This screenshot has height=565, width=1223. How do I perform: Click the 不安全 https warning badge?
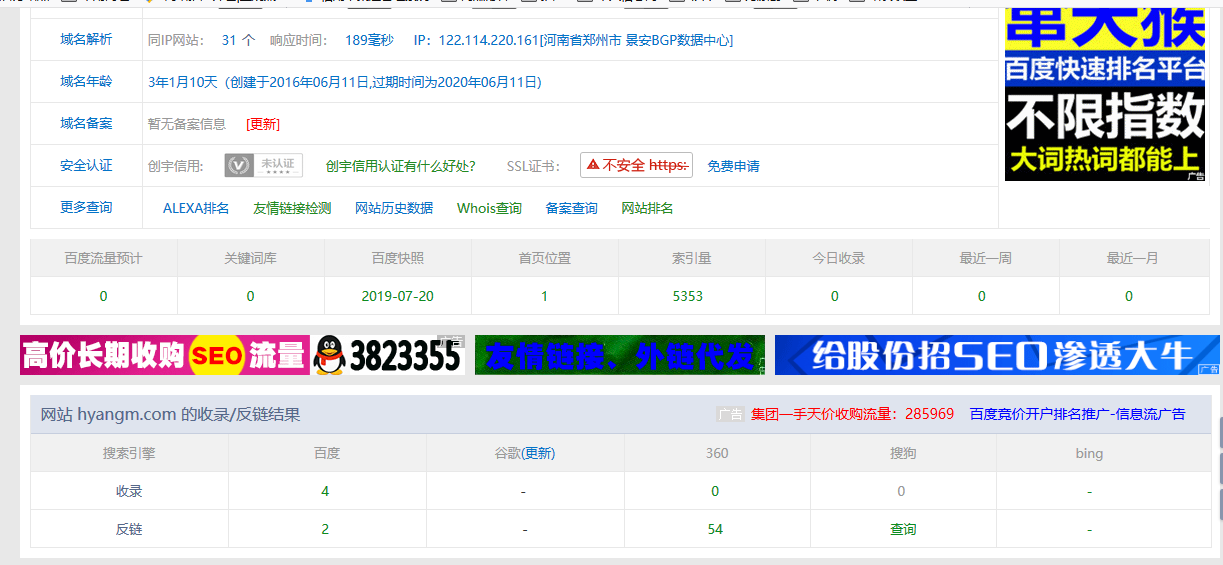pos(636,165)
